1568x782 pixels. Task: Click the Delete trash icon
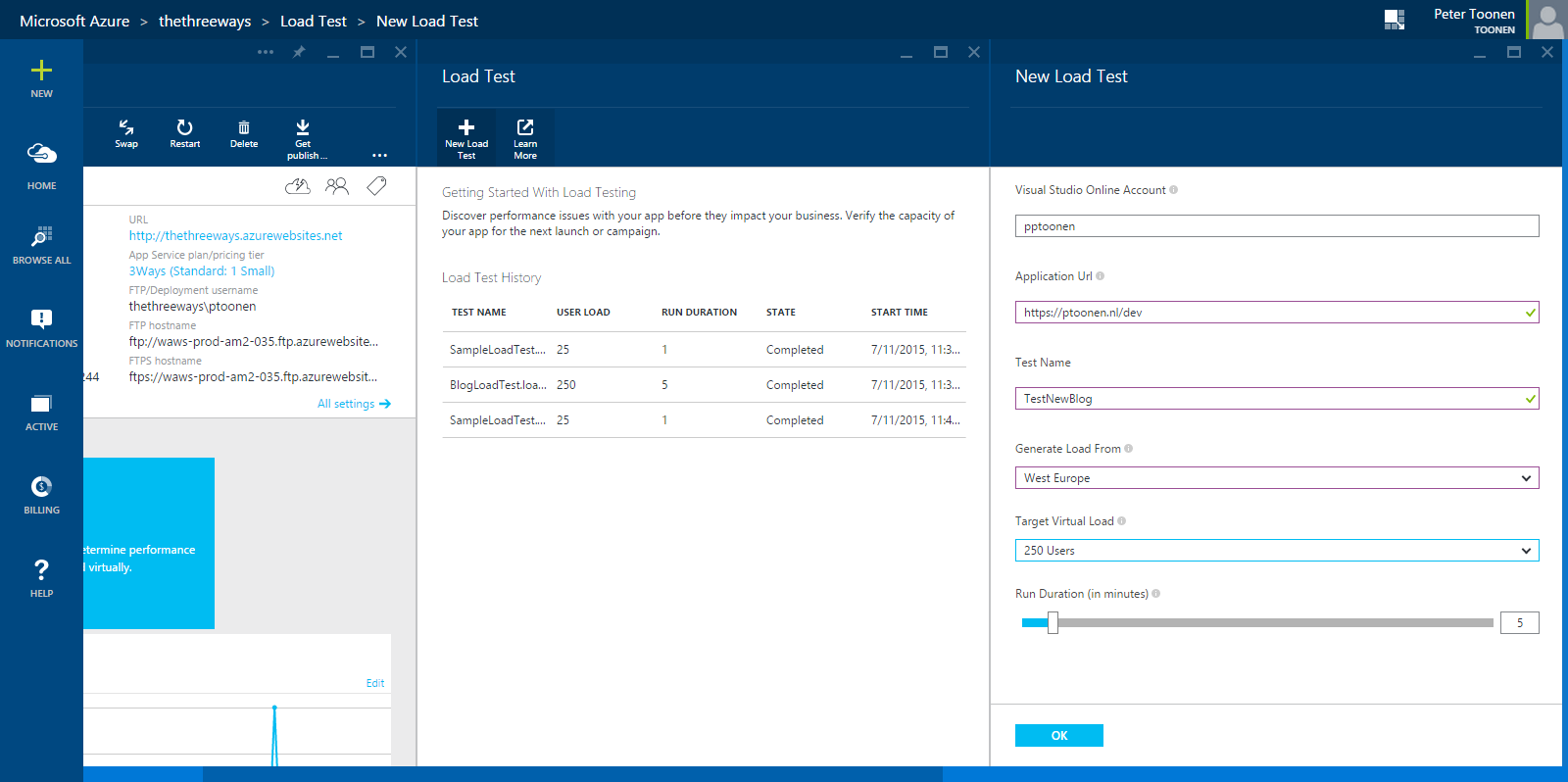click(244, 127)
